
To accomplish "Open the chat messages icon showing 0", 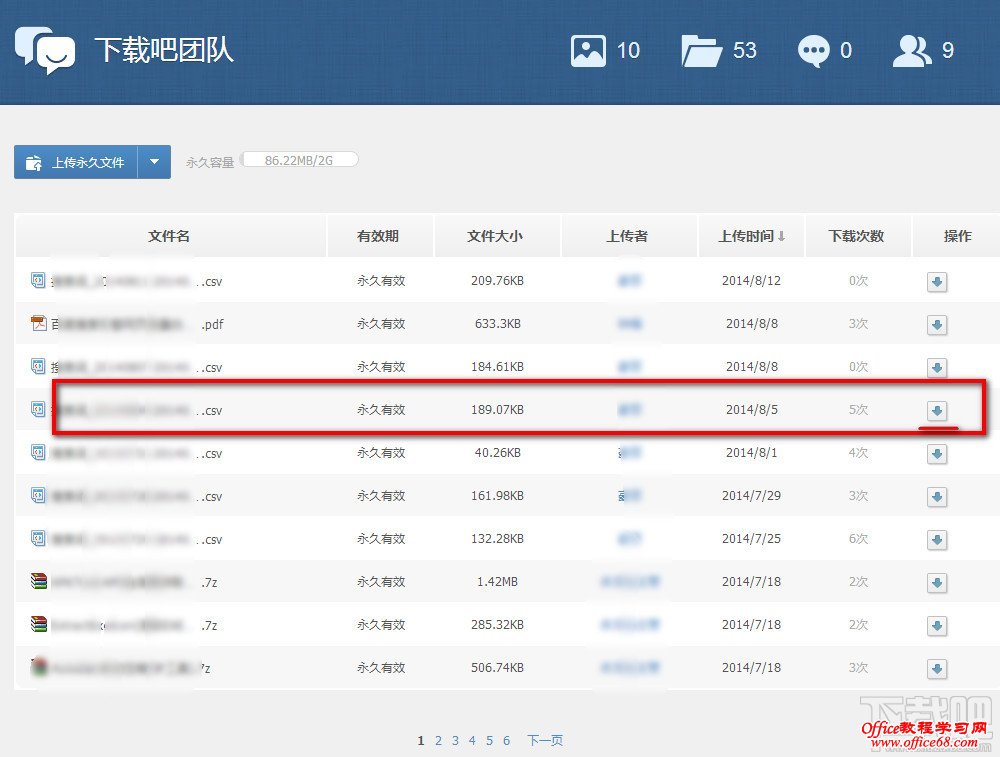I will tap(814, 51).
